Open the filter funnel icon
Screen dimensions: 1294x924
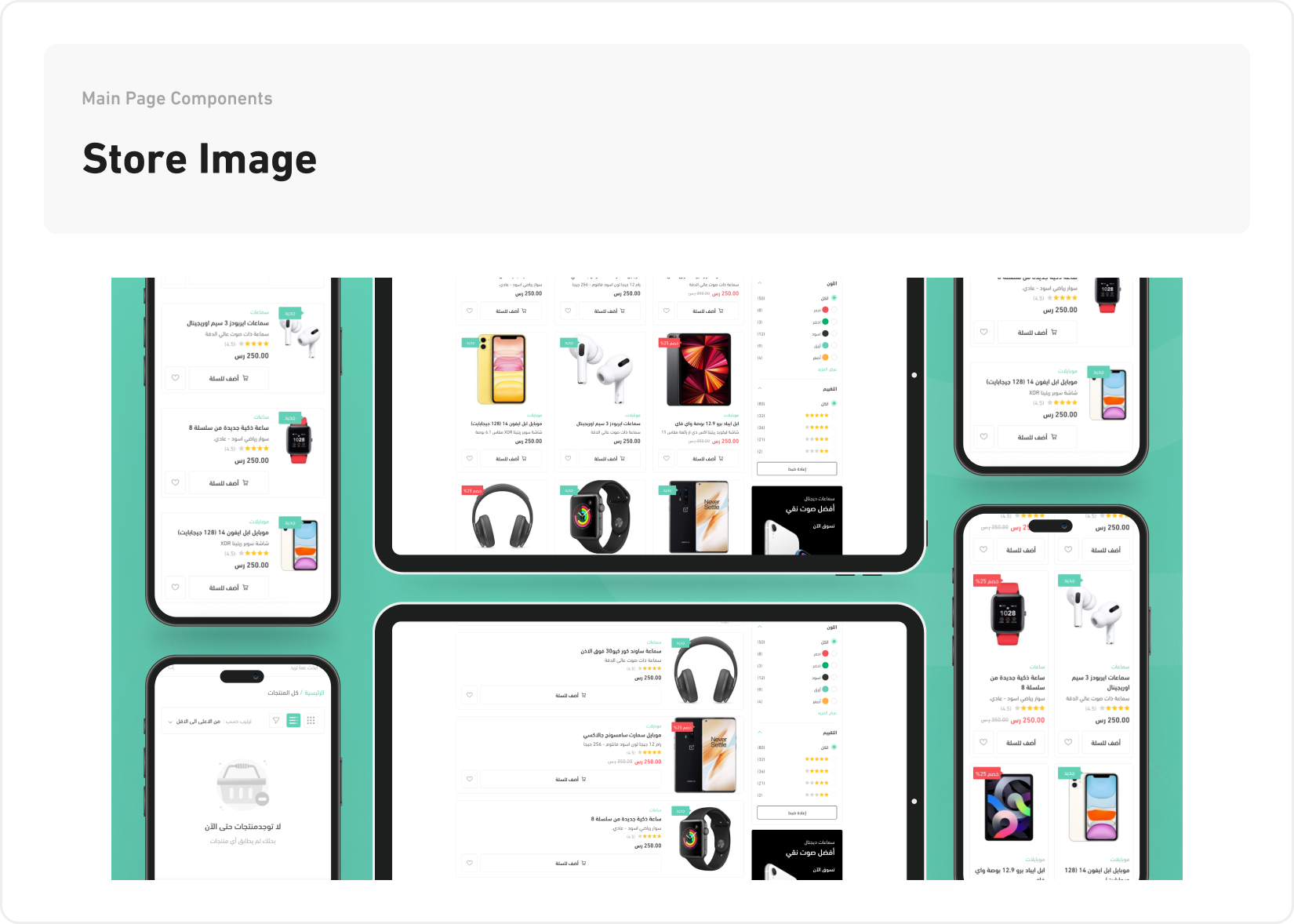pyautogui.click(x=276, y=720)
